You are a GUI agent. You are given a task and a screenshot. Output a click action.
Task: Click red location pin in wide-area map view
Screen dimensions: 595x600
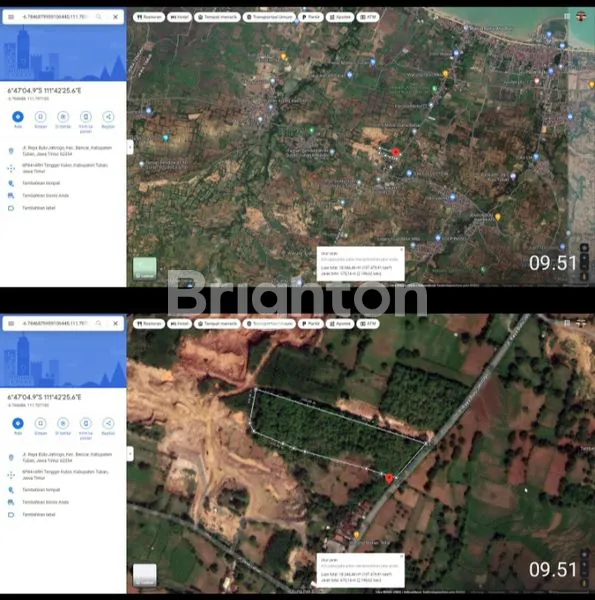(396, 152)
